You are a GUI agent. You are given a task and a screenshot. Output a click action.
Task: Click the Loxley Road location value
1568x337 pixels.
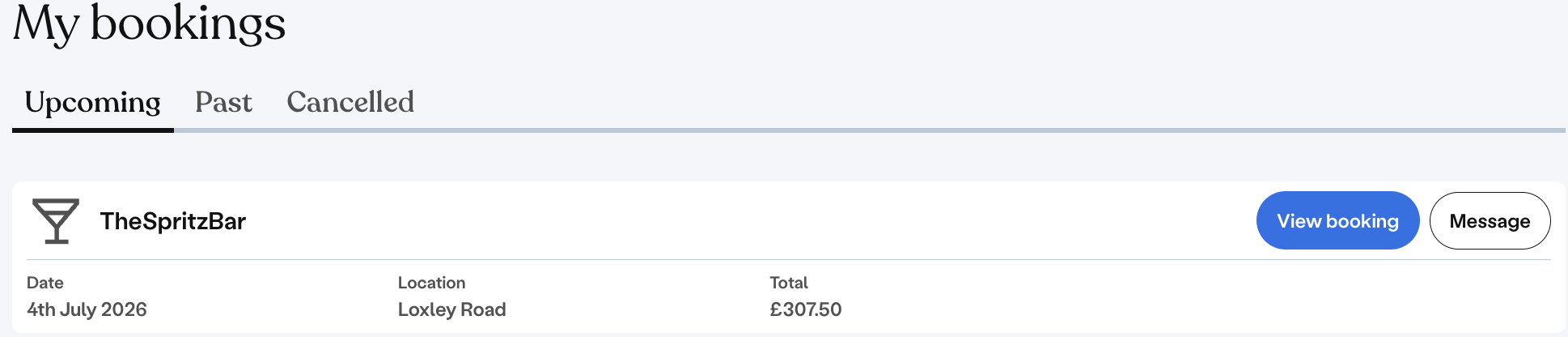(x=451, y=309)
